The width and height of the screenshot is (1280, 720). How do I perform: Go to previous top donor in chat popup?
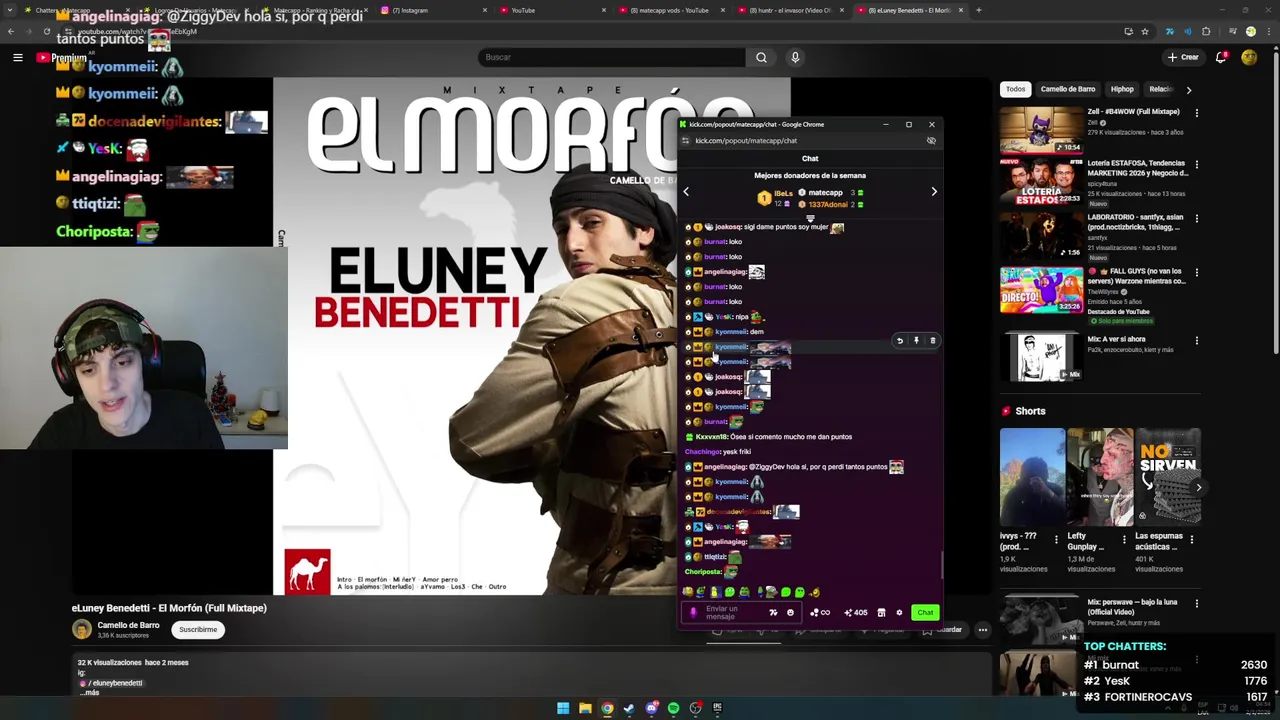[686, 191]
